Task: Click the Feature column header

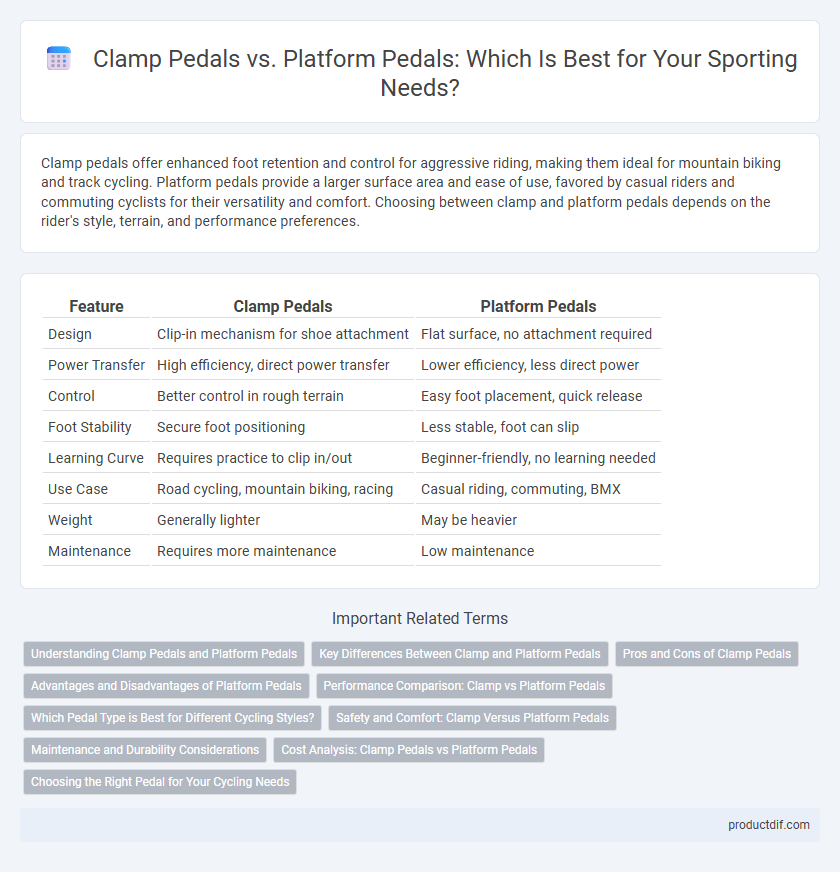Action: click(x=96, y=306)
